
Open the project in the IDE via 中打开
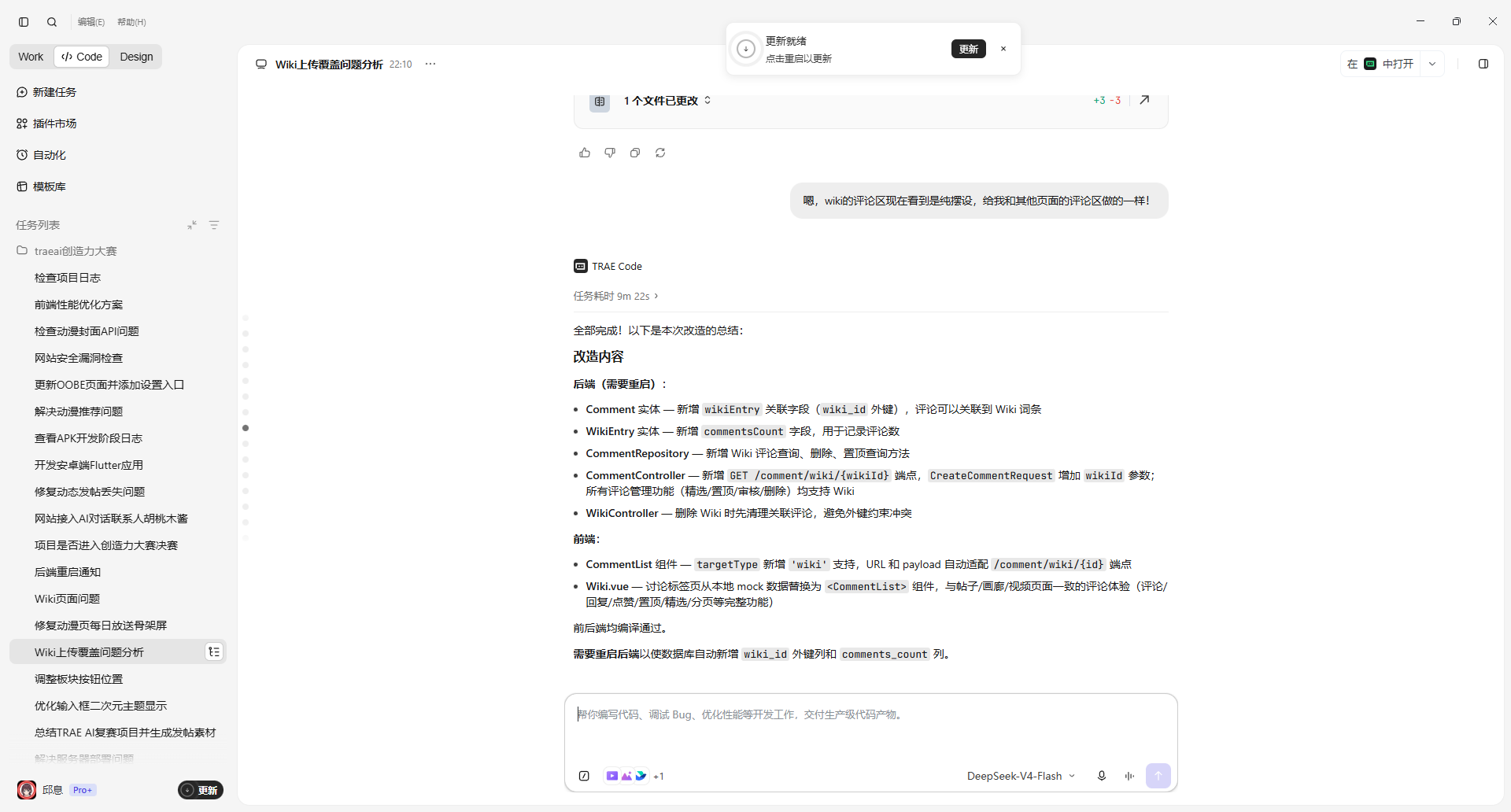[x=1380, y=64]
